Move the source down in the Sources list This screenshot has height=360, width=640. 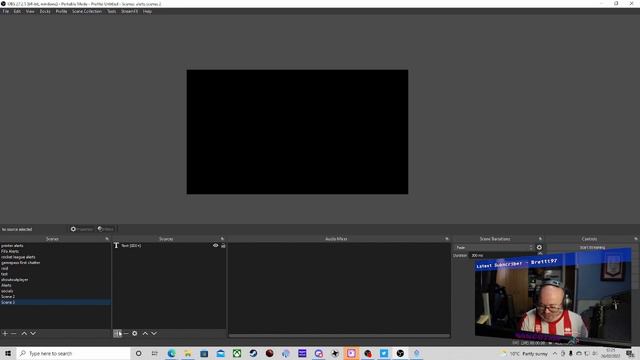[x=154, y=333]
